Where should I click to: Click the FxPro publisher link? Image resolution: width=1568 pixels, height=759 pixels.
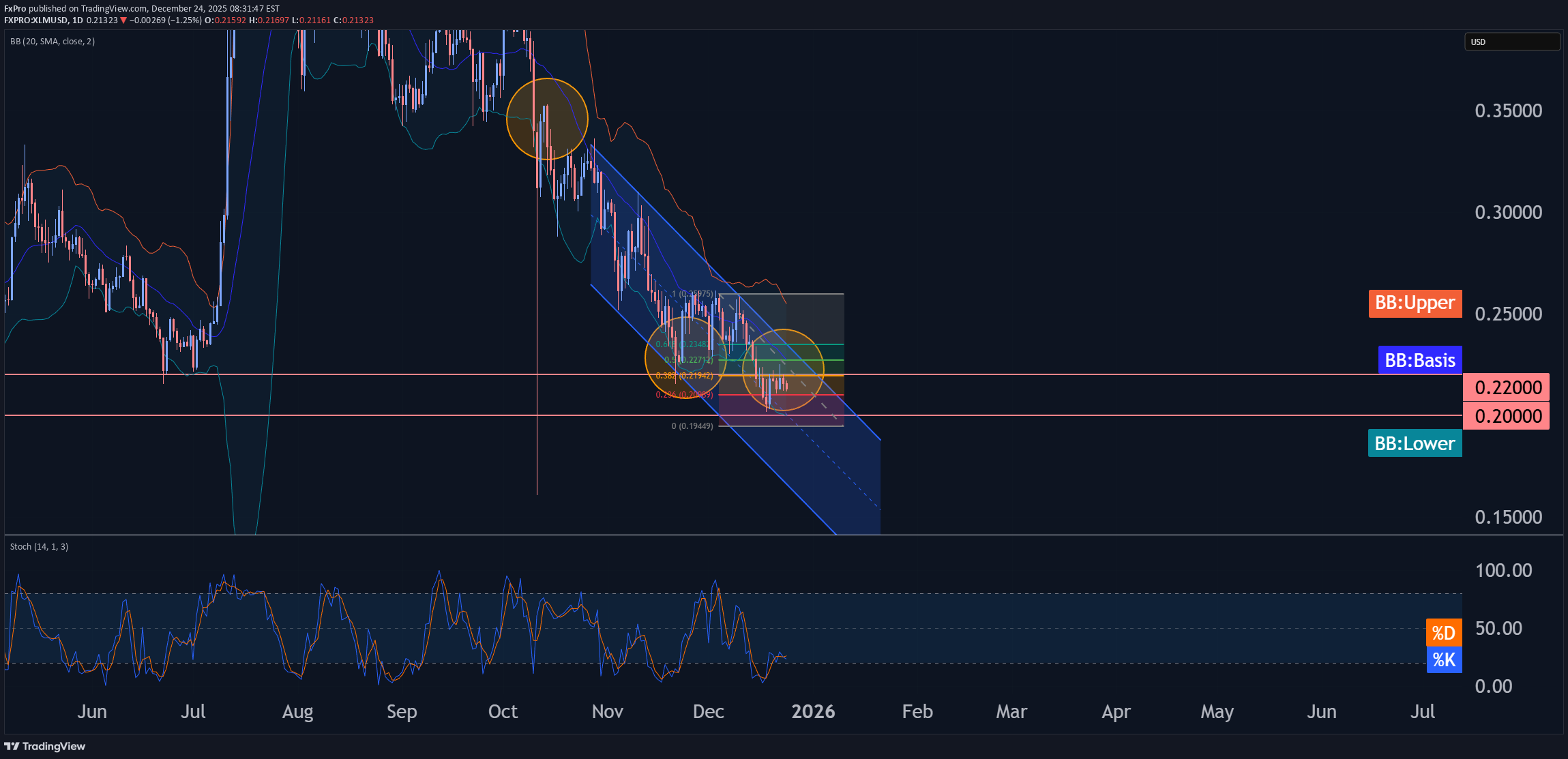[14, 9]
